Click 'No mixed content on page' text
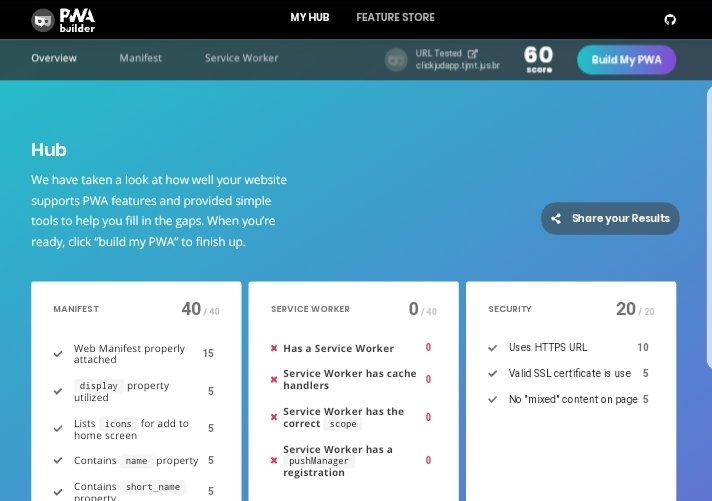 click(573, 399)
